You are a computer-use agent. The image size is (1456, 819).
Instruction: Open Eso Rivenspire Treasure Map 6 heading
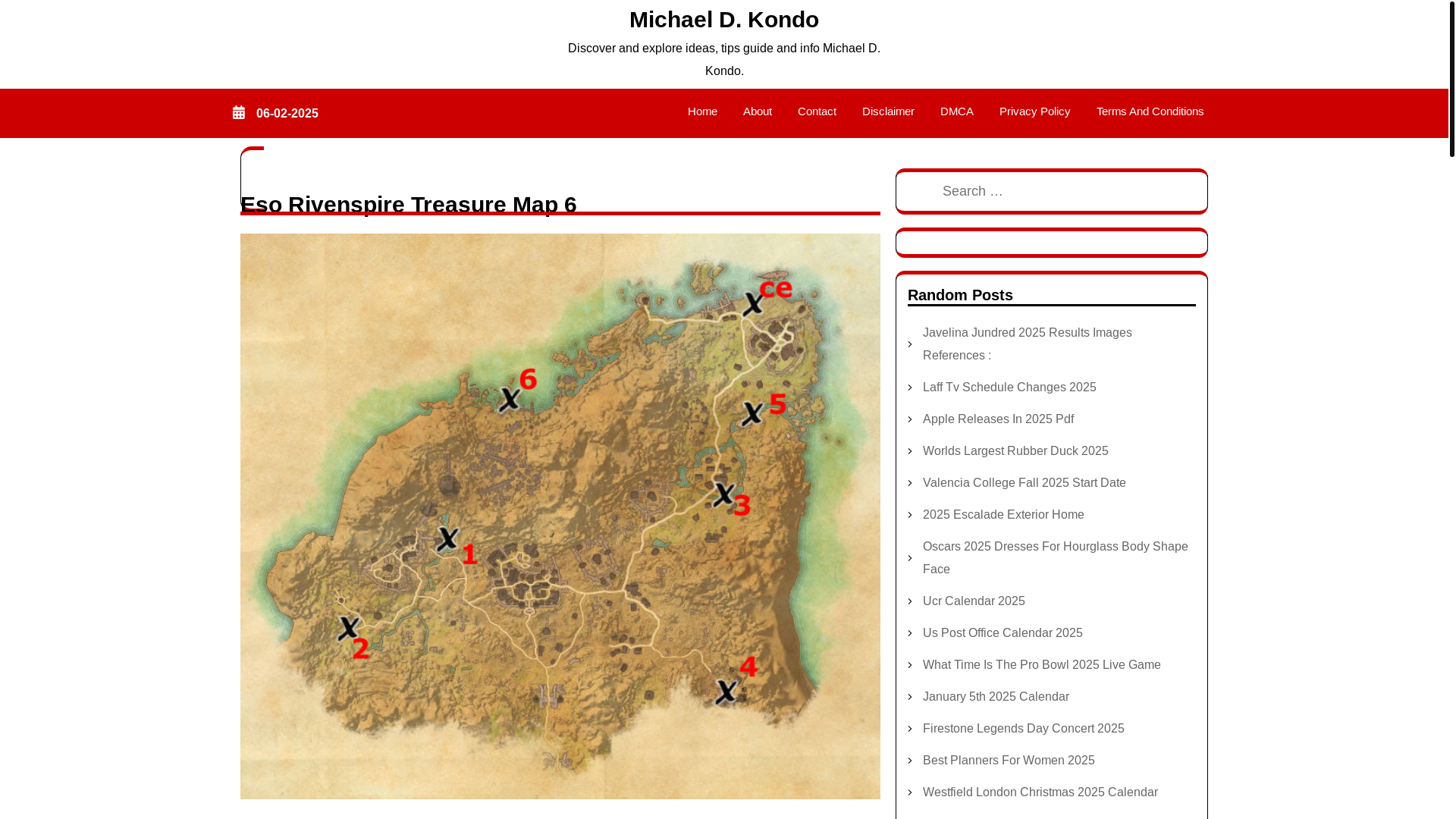coord(408,205)
